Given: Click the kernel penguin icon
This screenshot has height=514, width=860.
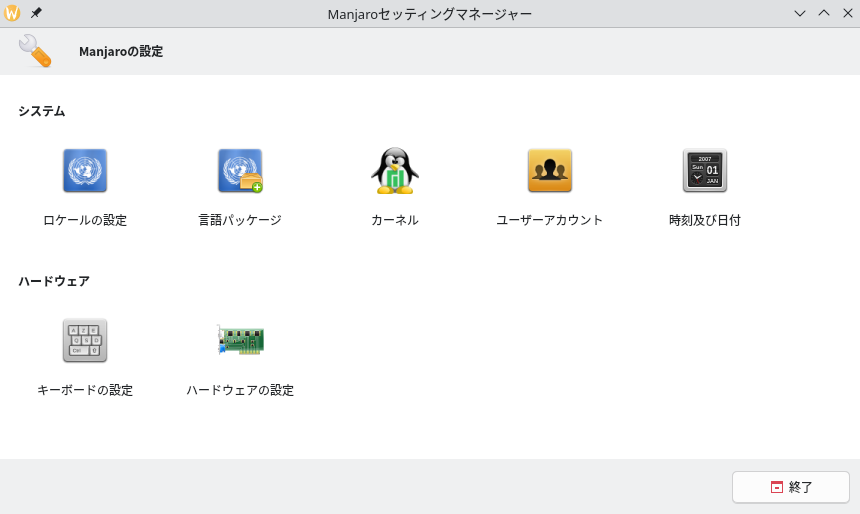Looking at the screenshot, I should (395, 171).
